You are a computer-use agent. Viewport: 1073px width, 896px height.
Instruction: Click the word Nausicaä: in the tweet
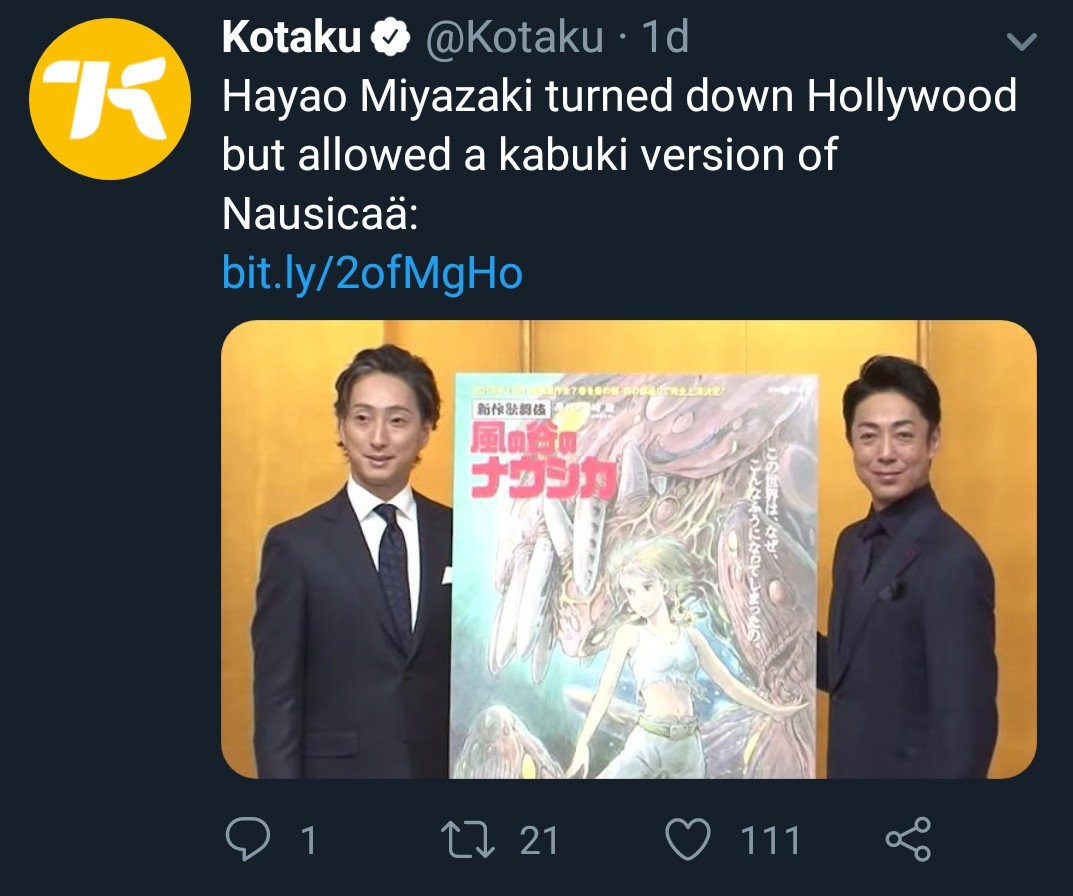click(320, 214)
